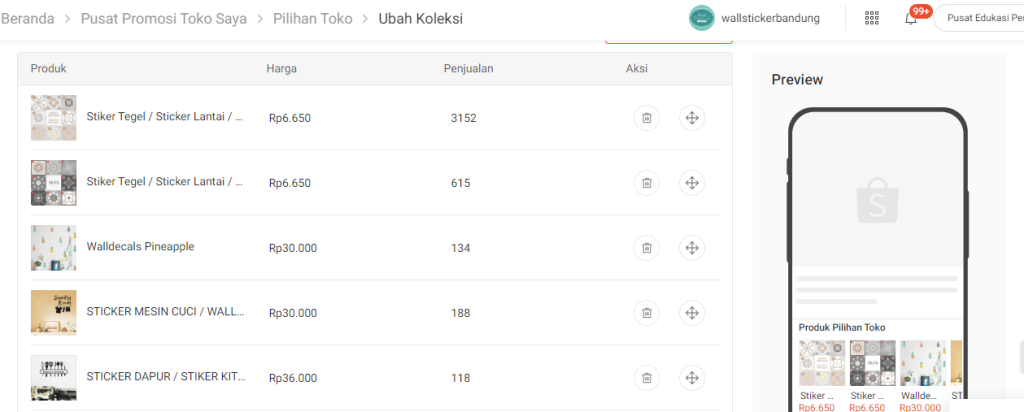Click the move handle for Walldecals Pineapple
1024x412 pixels.
[691, 248]
